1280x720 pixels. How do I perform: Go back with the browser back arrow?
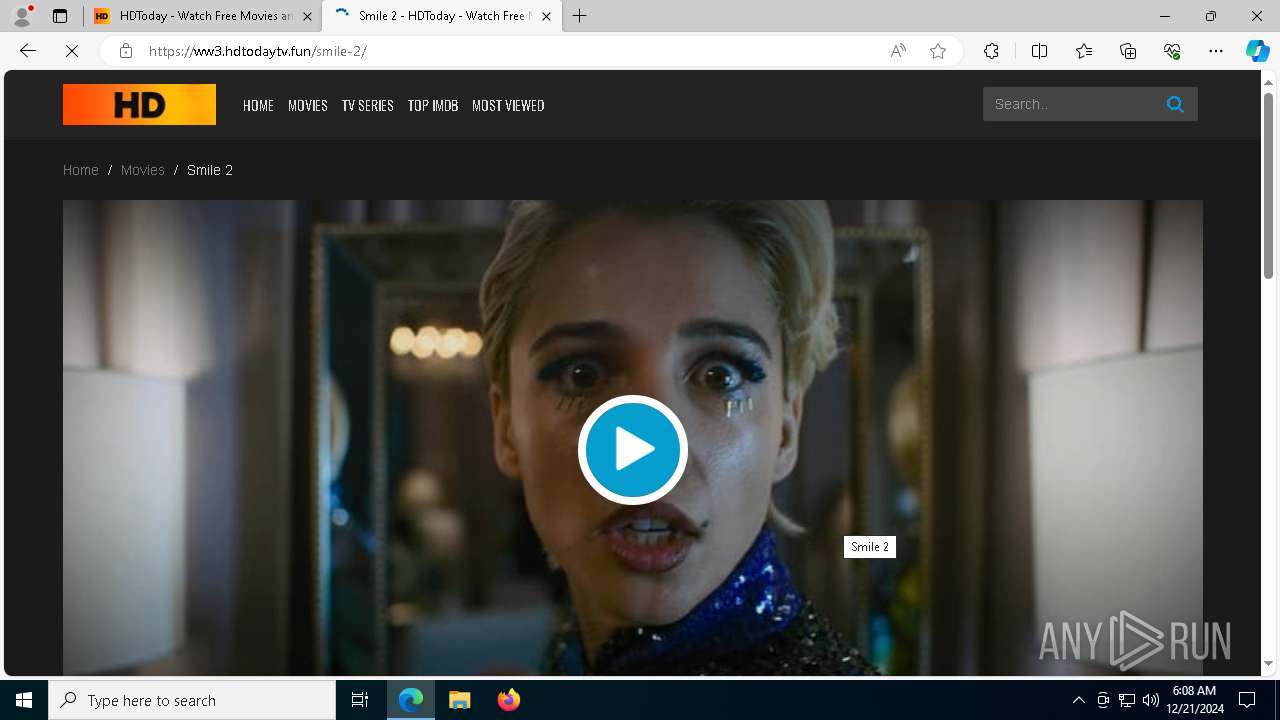pyautogui.click(x=28, y=51)
